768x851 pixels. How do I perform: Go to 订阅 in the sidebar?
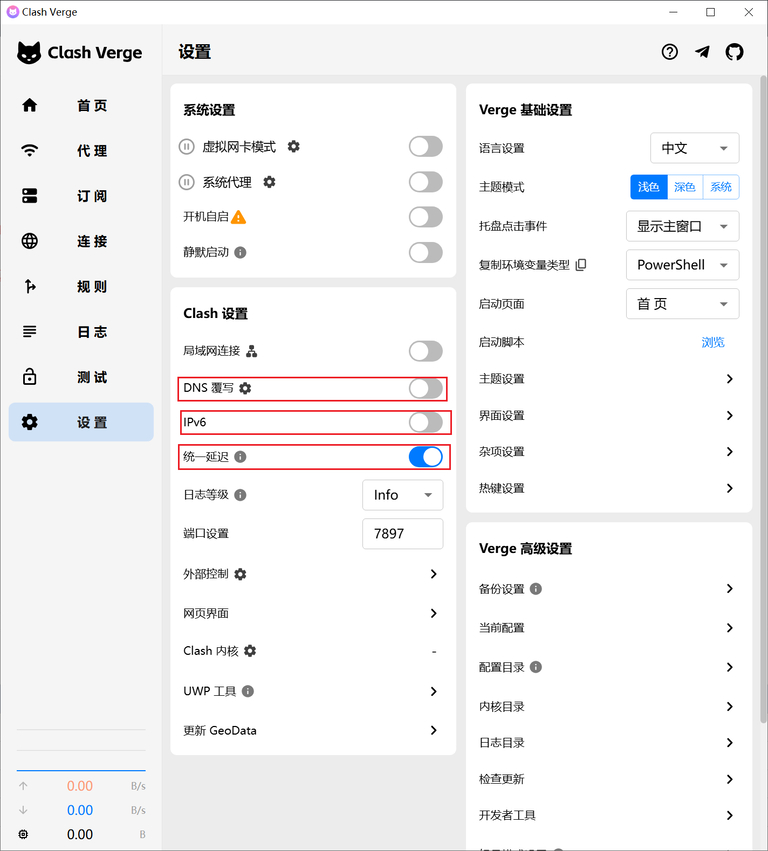tap(81, 196)
